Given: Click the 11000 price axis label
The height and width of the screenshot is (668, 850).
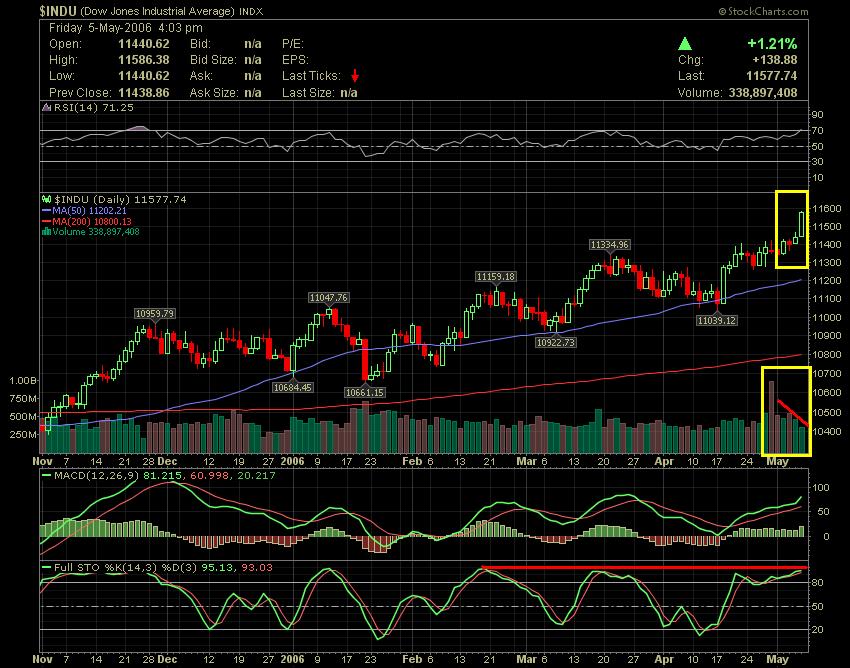Looking at the screenshot, I should [x=826, y=317].
